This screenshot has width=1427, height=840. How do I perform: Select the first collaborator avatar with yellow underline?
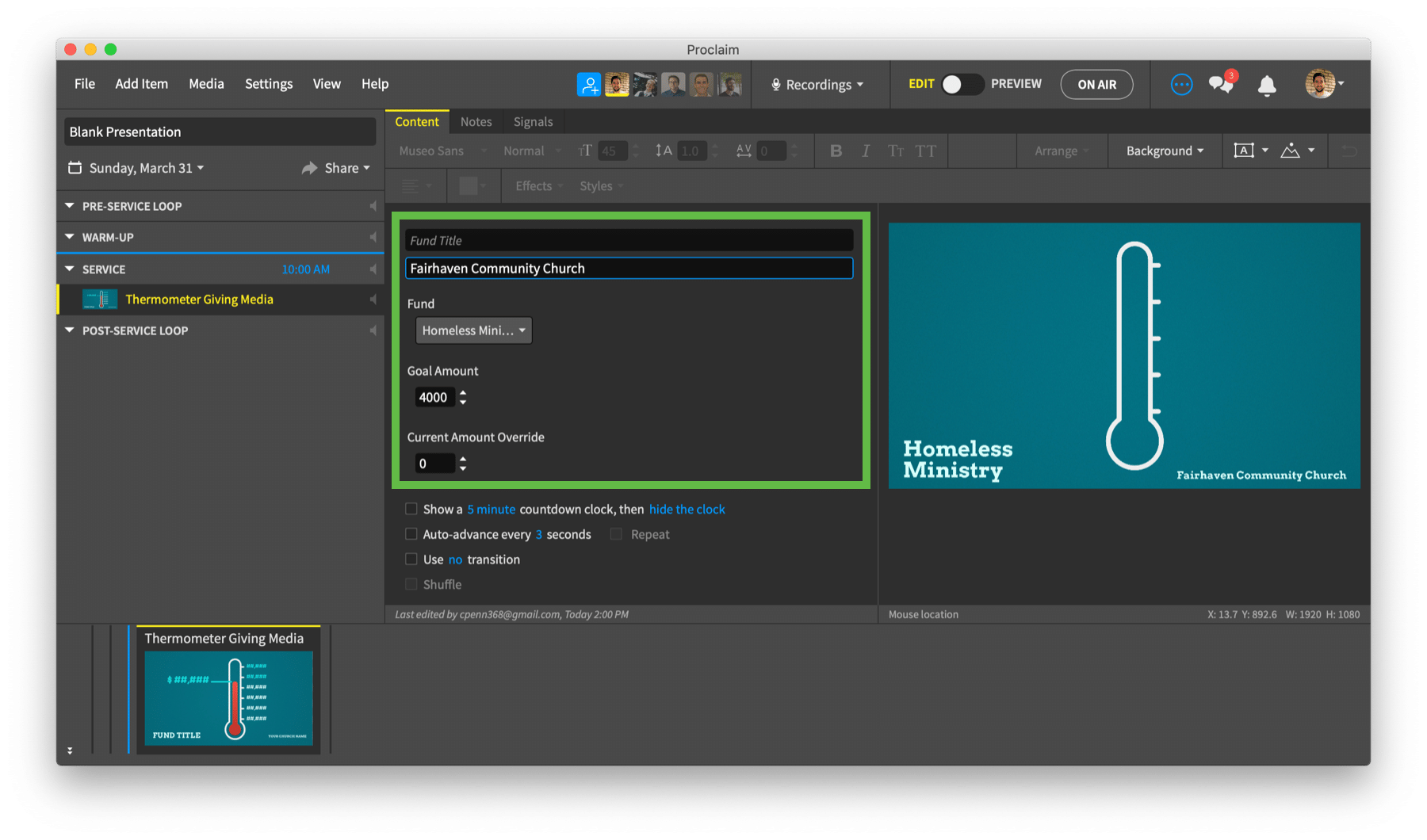click(x=617, y=84)
